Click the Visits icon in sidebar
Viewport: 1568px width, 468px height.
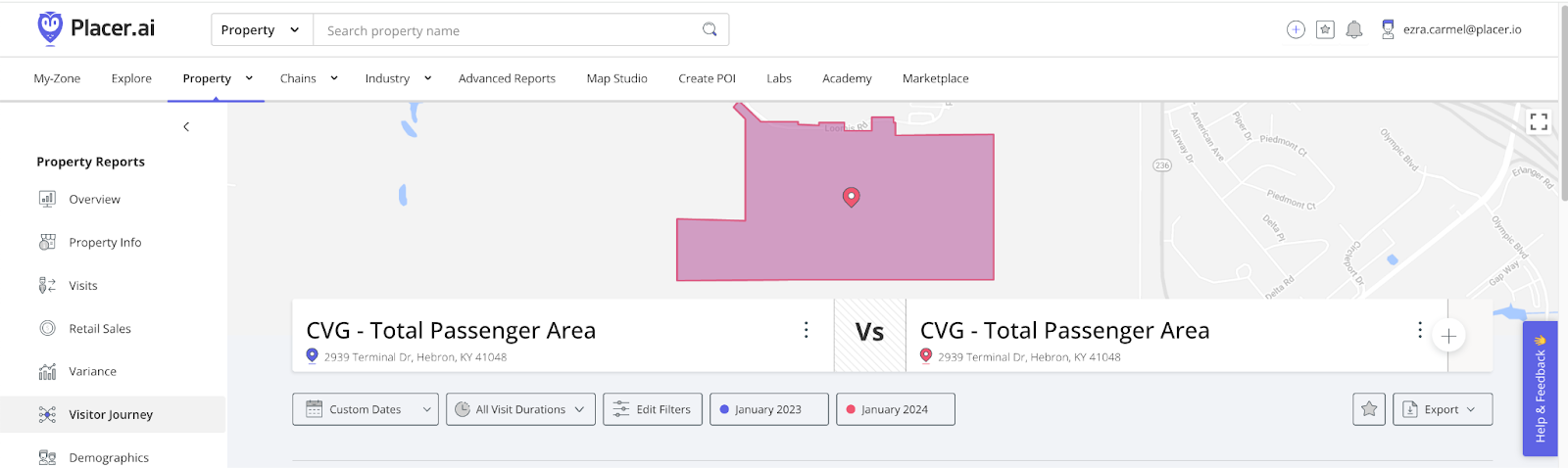47,285
